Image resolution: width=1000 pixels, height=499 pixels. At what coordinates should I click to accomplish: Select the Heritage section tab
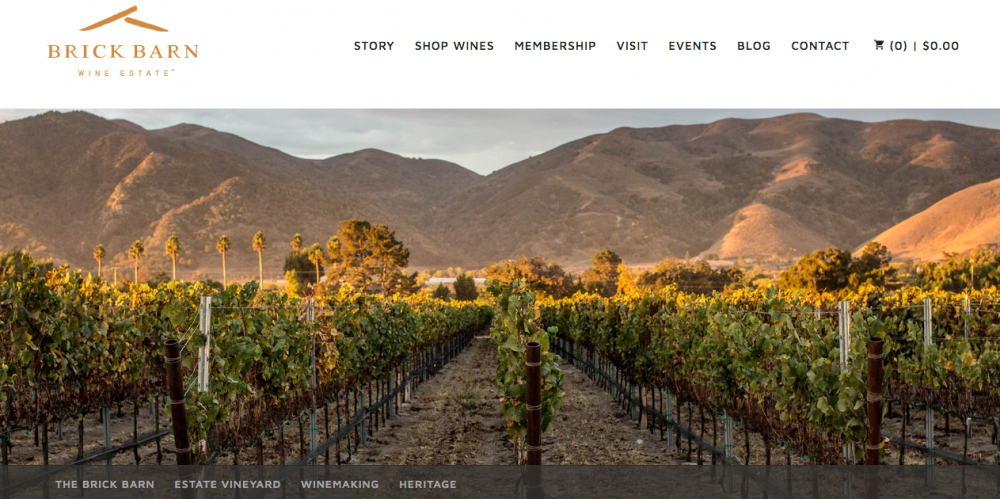pos(427,484)
